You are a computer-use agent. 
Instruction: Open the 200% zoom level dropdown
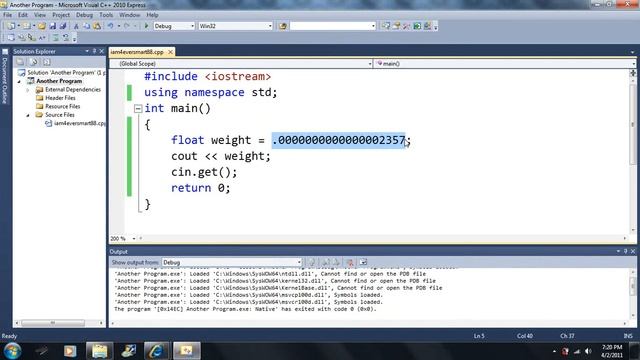pyautogui.click(x=134, y=238)
